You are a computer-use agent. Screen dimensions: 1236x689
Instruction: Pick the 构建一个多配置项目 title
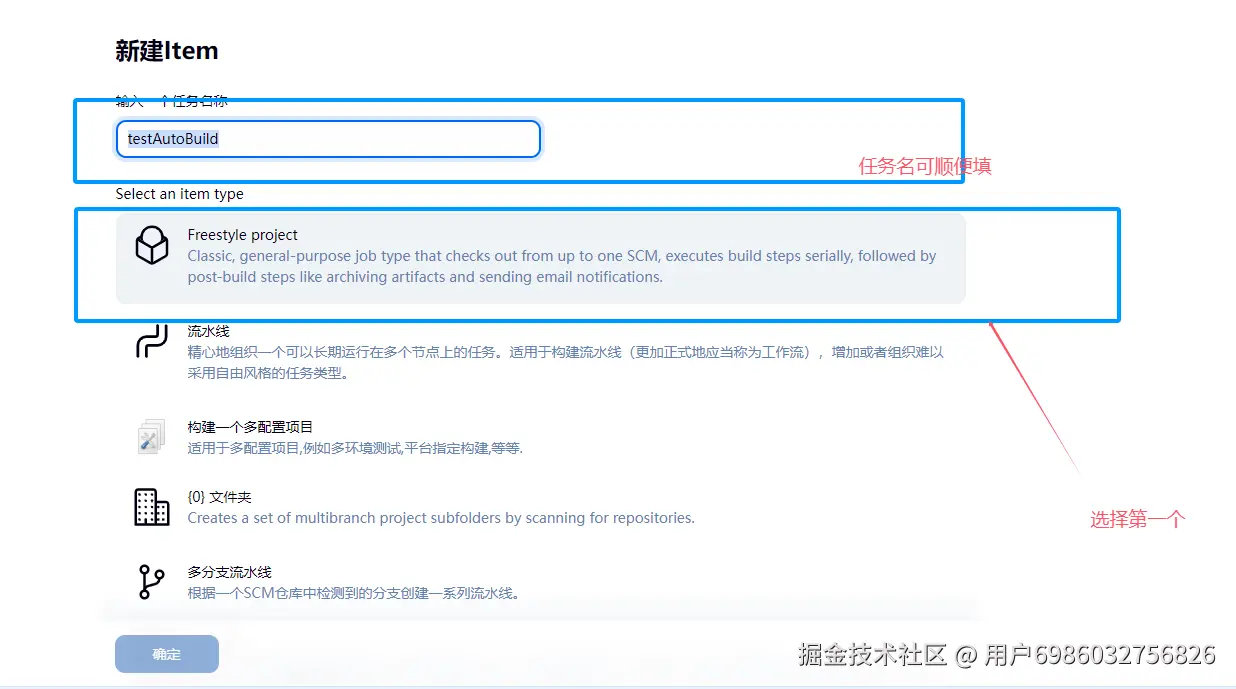(250, 427)
